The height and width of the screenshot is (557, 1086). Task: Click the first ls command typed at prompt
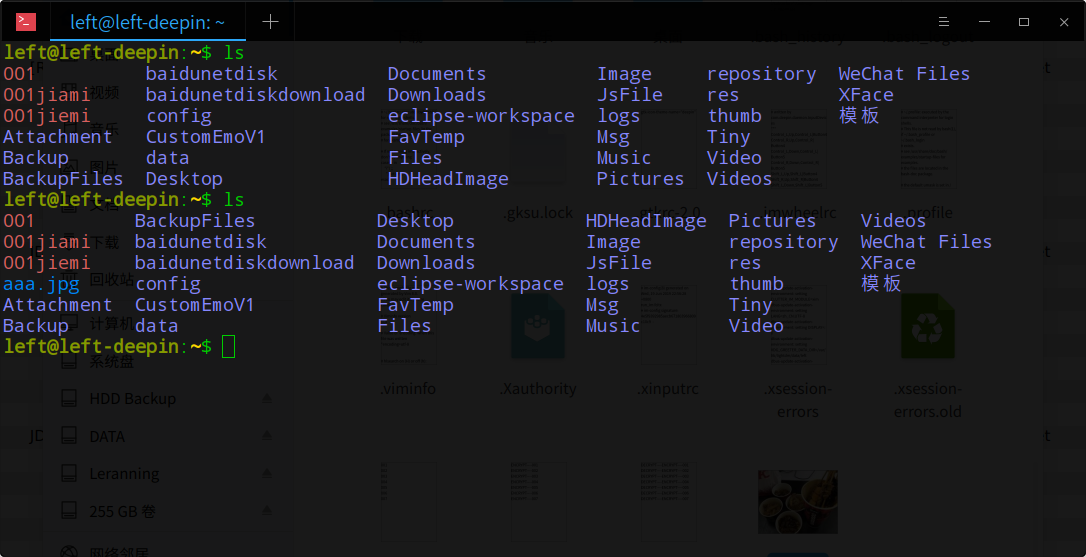point(234,53)
